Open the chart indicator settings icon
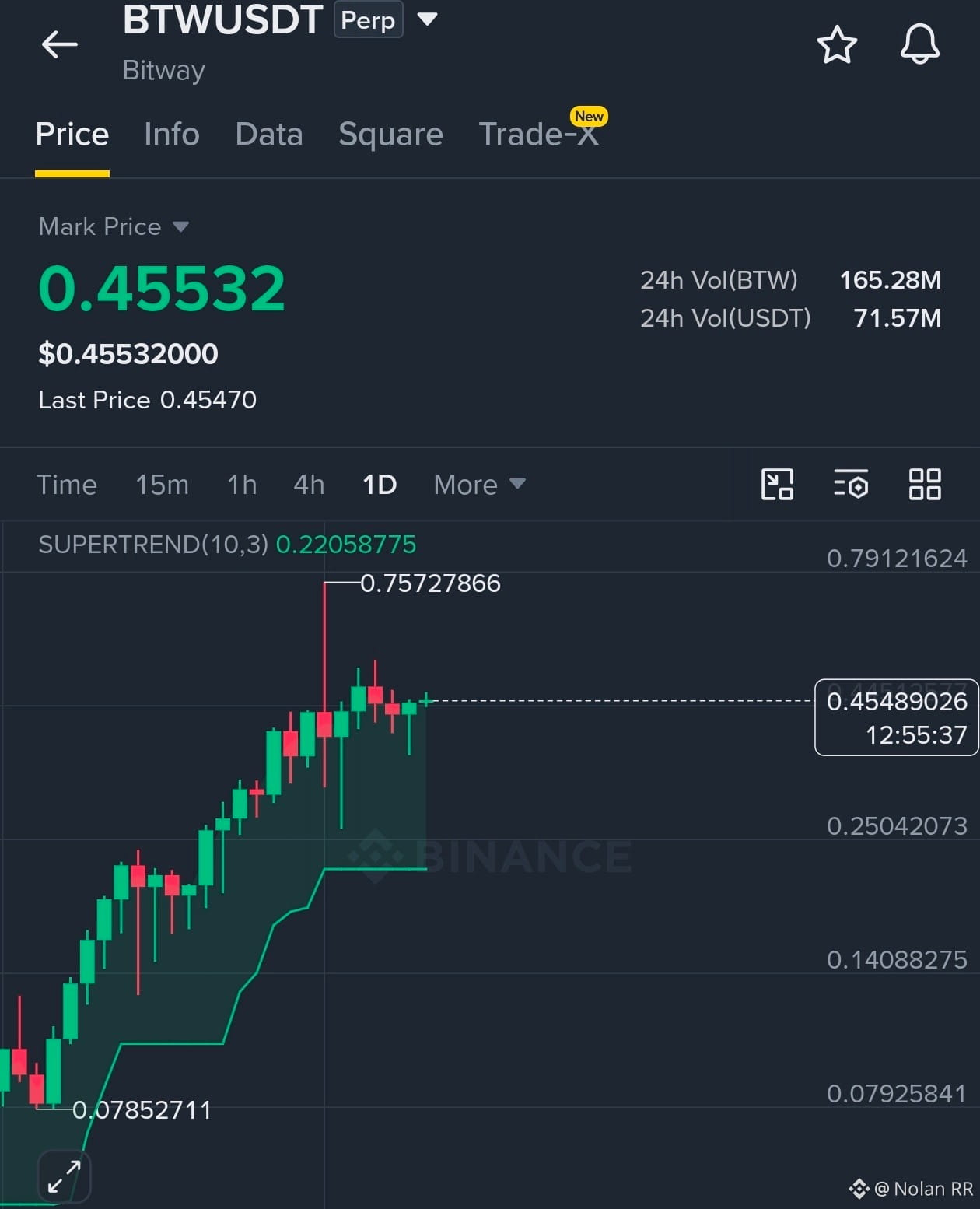This screenshot has height=1209, width=980. 851,485
